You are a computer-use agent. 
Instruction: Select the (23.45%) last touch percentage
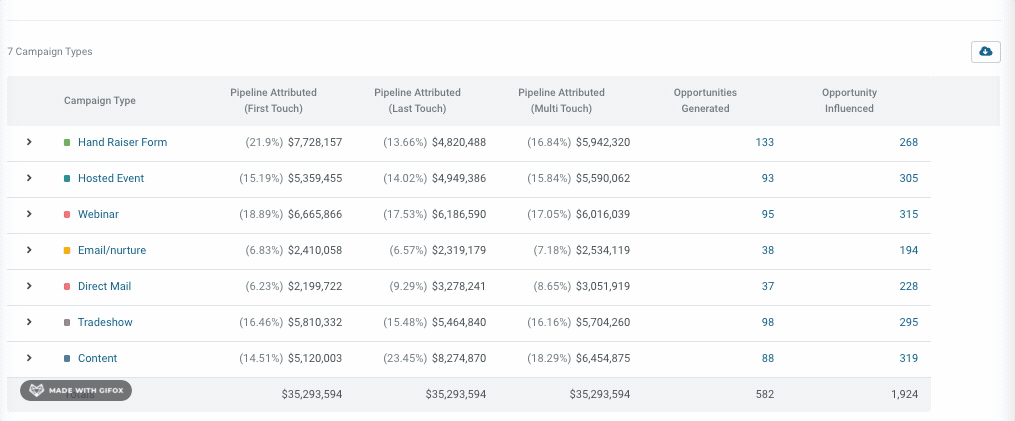pyautogui.click(x=405, y=358)
